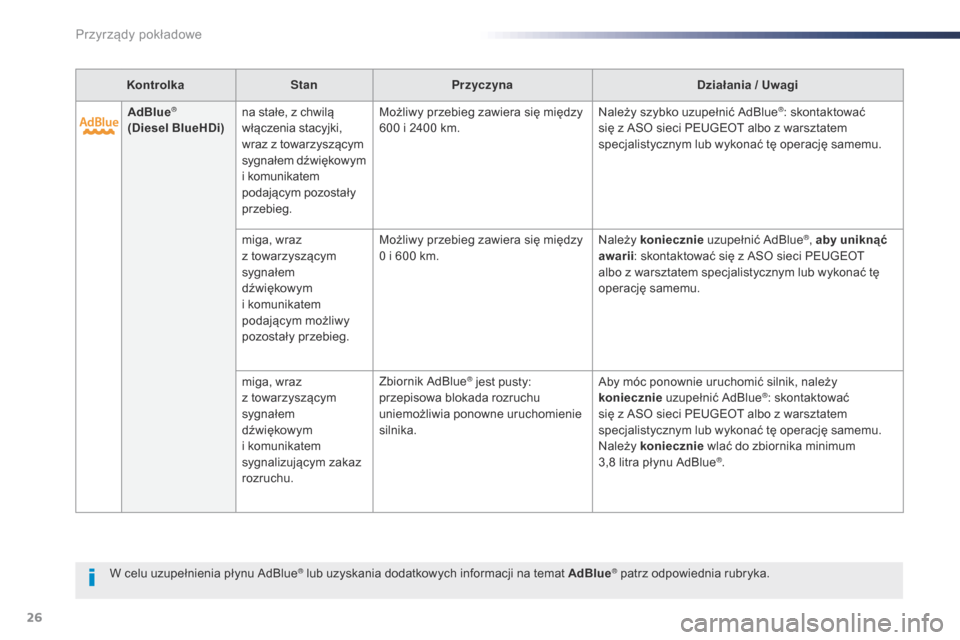Select the cell 'sygnalizującym zakaz rozruchu'
This screenshot has height=640, width=960.
(304, 442)
